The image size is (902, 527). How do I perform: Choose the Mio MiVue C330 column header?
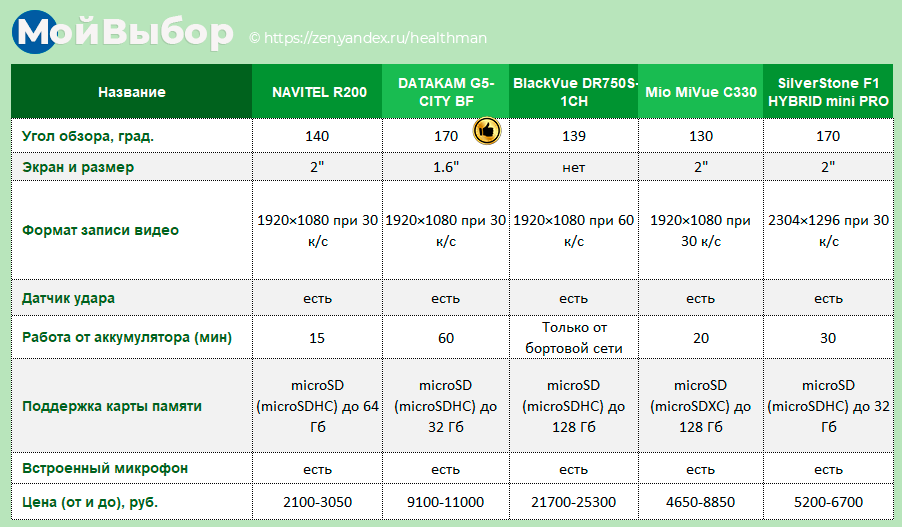coord(700,92)
